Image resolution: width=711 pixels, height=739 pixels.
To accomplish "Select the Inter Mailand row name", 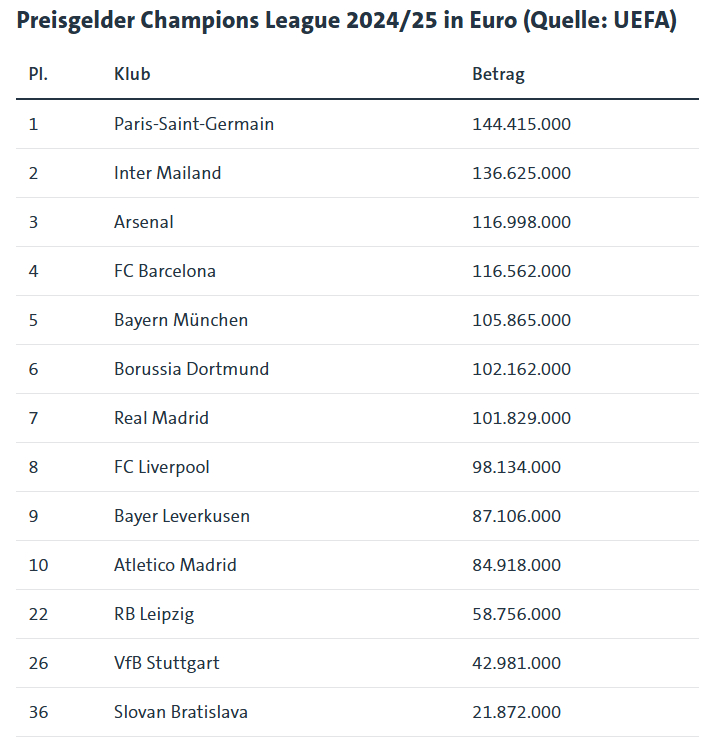I will click(x=167, y=173).
